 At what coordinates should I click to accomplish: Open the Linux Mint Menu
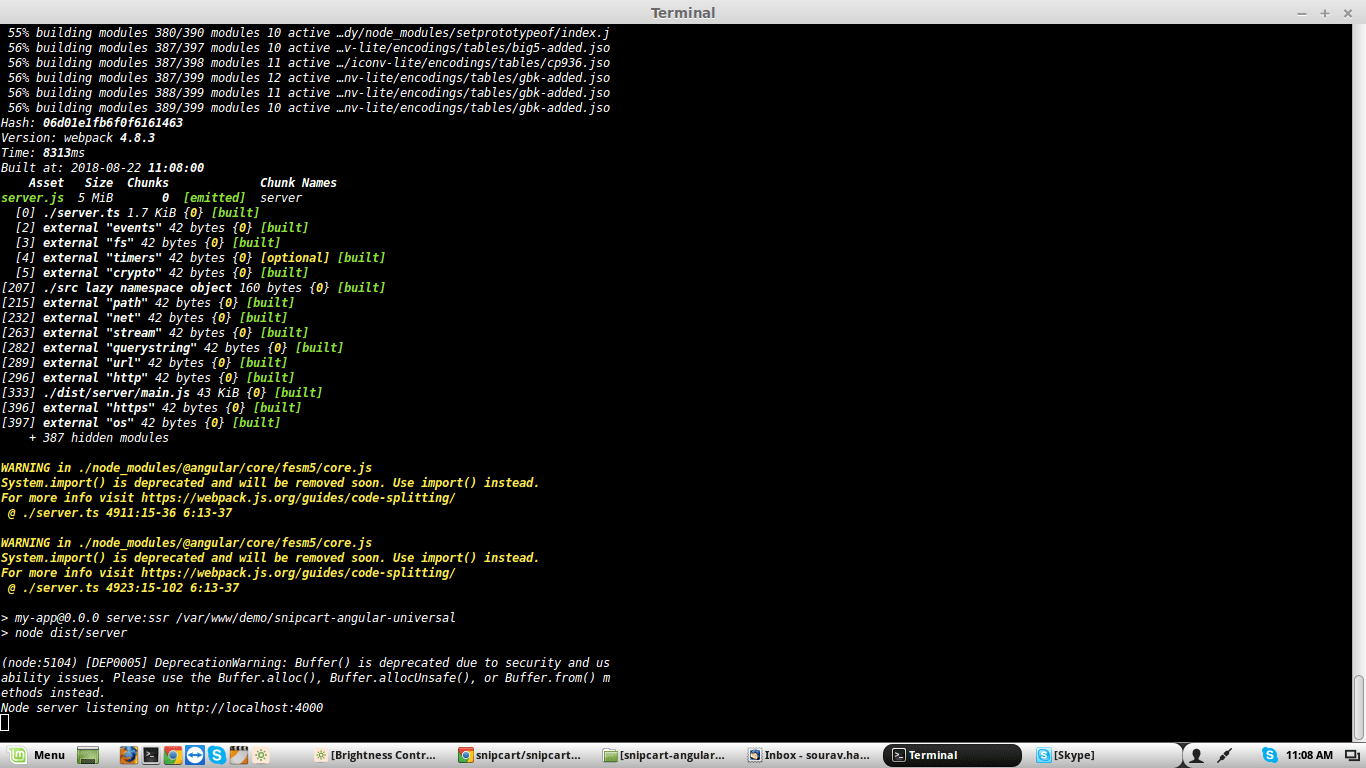click(x=40, y=755)
